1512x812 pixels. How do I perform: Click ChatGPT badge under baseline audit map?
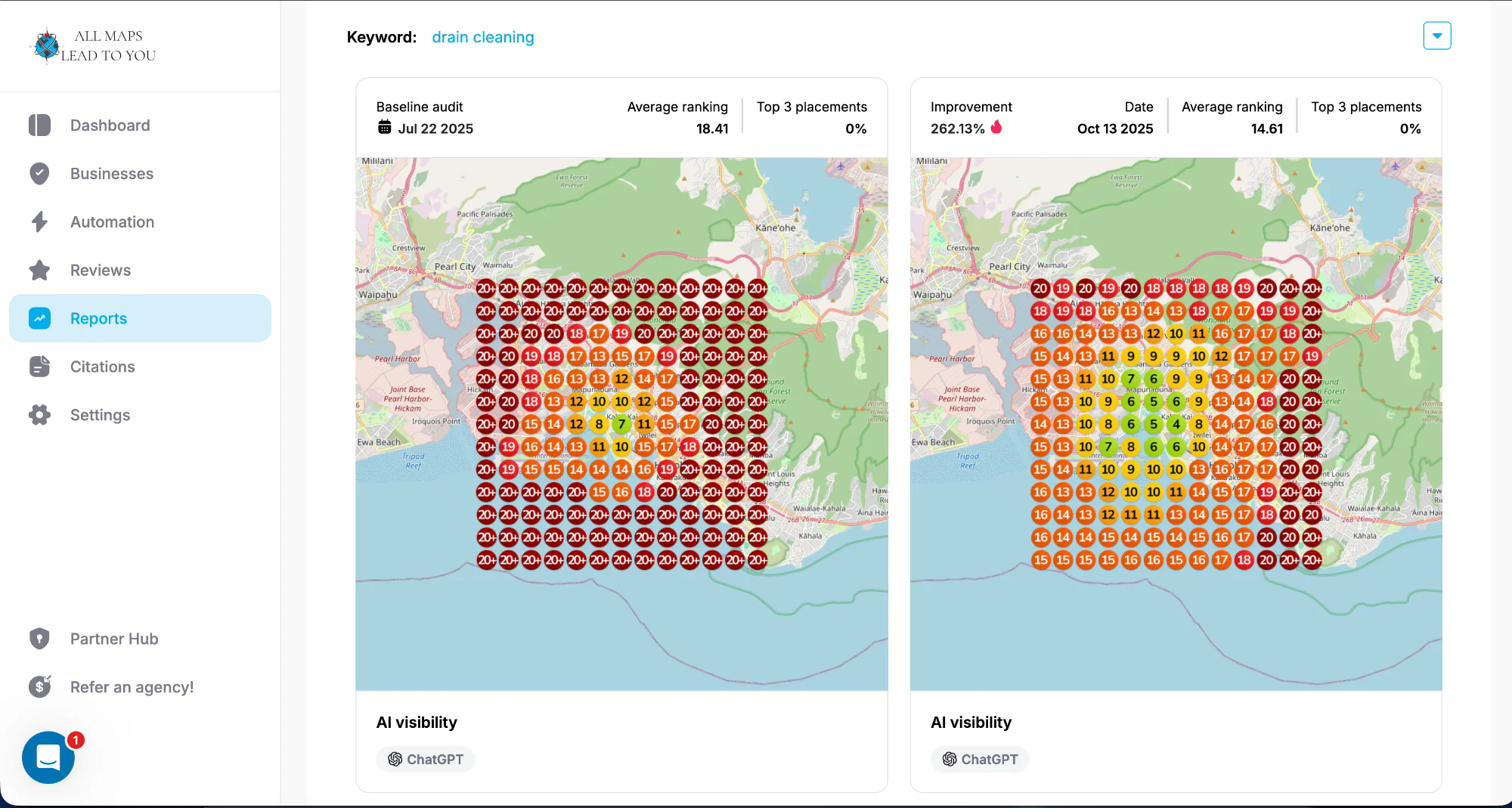[x=425, y=759]
